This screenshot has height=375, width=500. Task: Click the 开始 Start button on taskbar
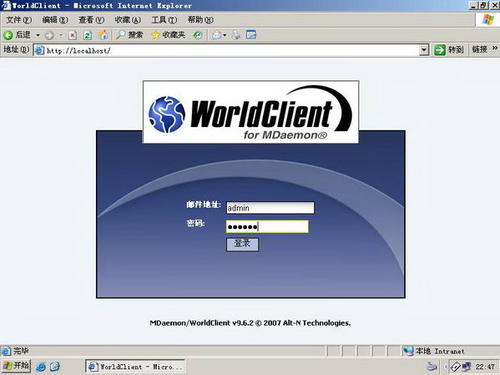tap(16, 366)
